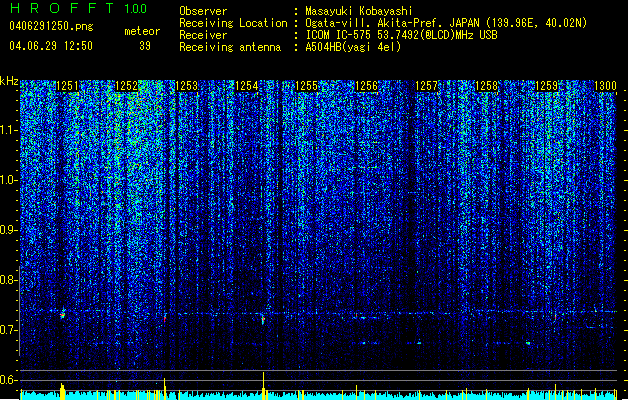Click the 0.7 kHz axis label
The image size is (629, 400).
point(9,330)
